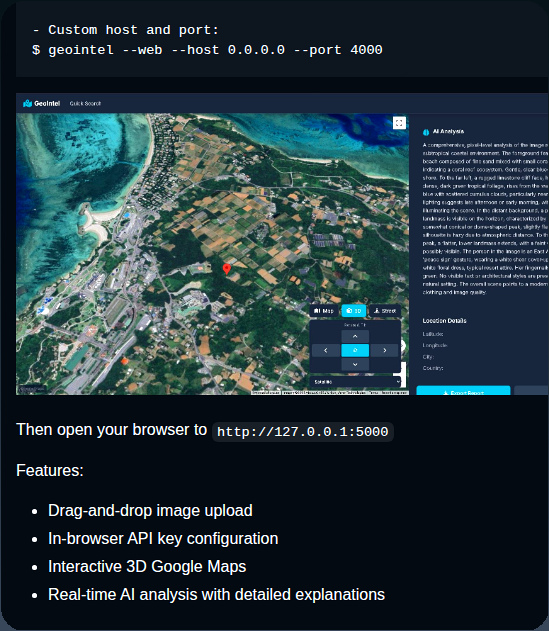Viewport: 549px width, 631px height.
Task: Click the Location Details heading
Action: tap(444, 321)
